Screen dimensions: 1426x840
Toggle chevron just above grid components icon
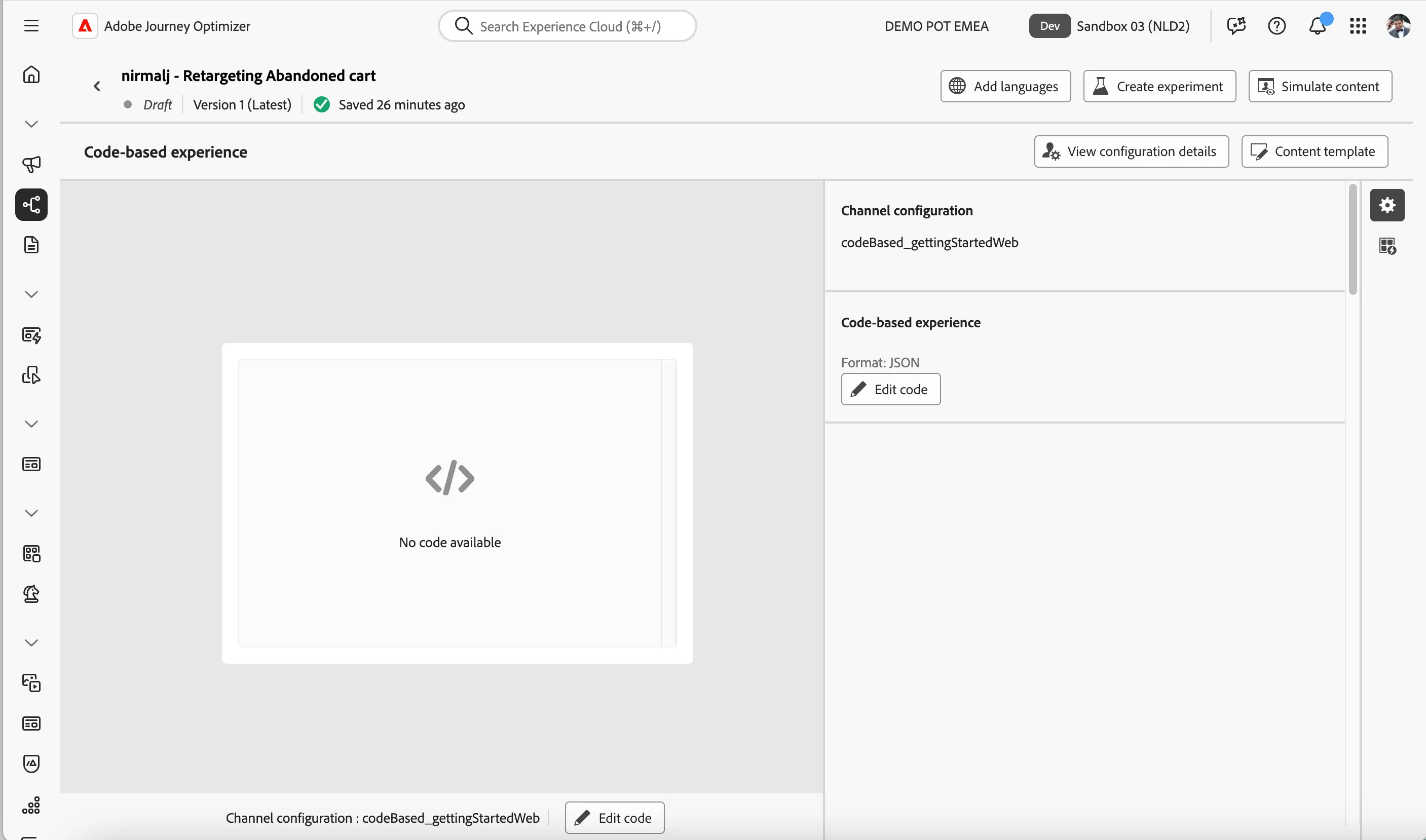pos(31,513)
